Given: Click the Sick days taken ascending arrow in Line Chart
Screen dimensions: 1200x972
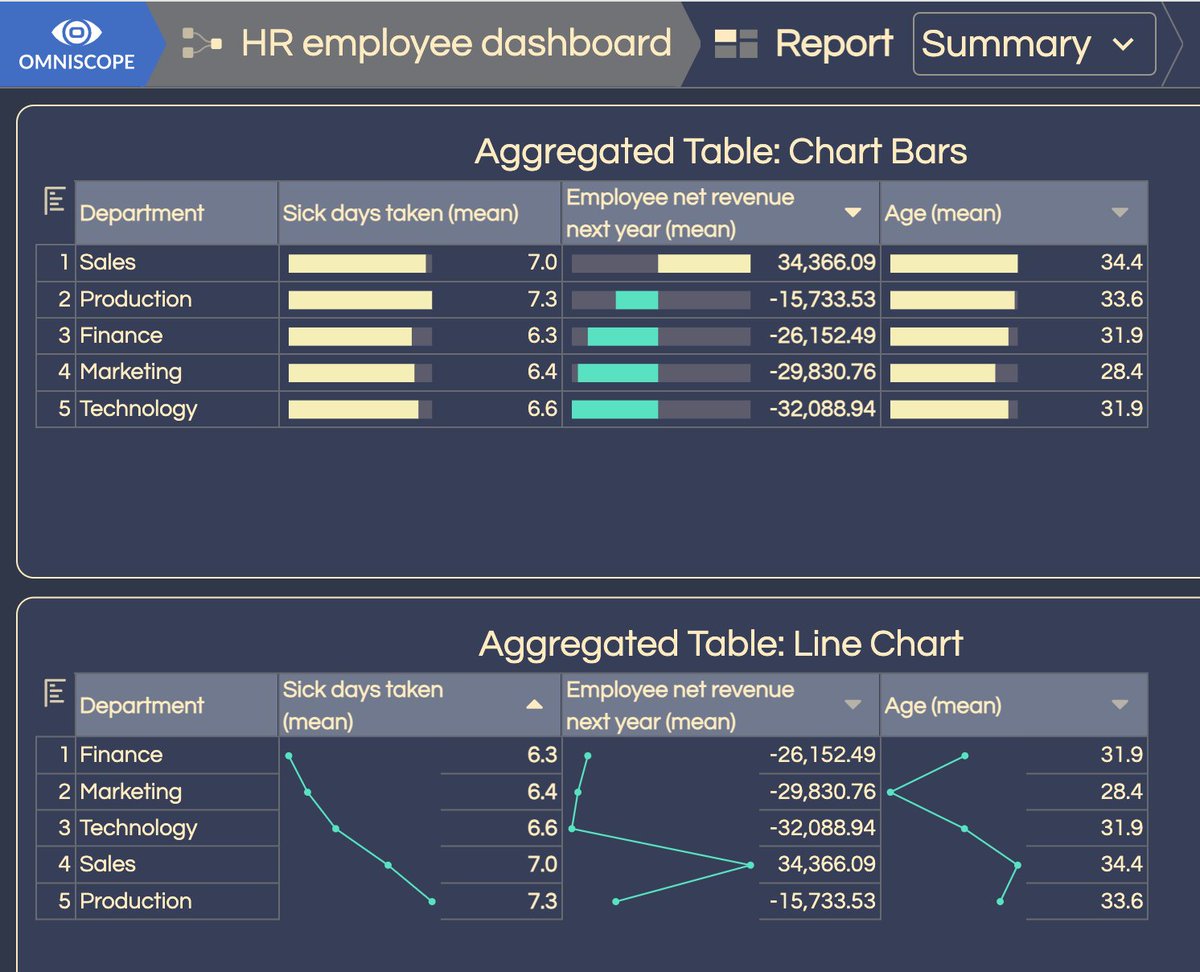Looking at the screenshot, I should 535,705.
